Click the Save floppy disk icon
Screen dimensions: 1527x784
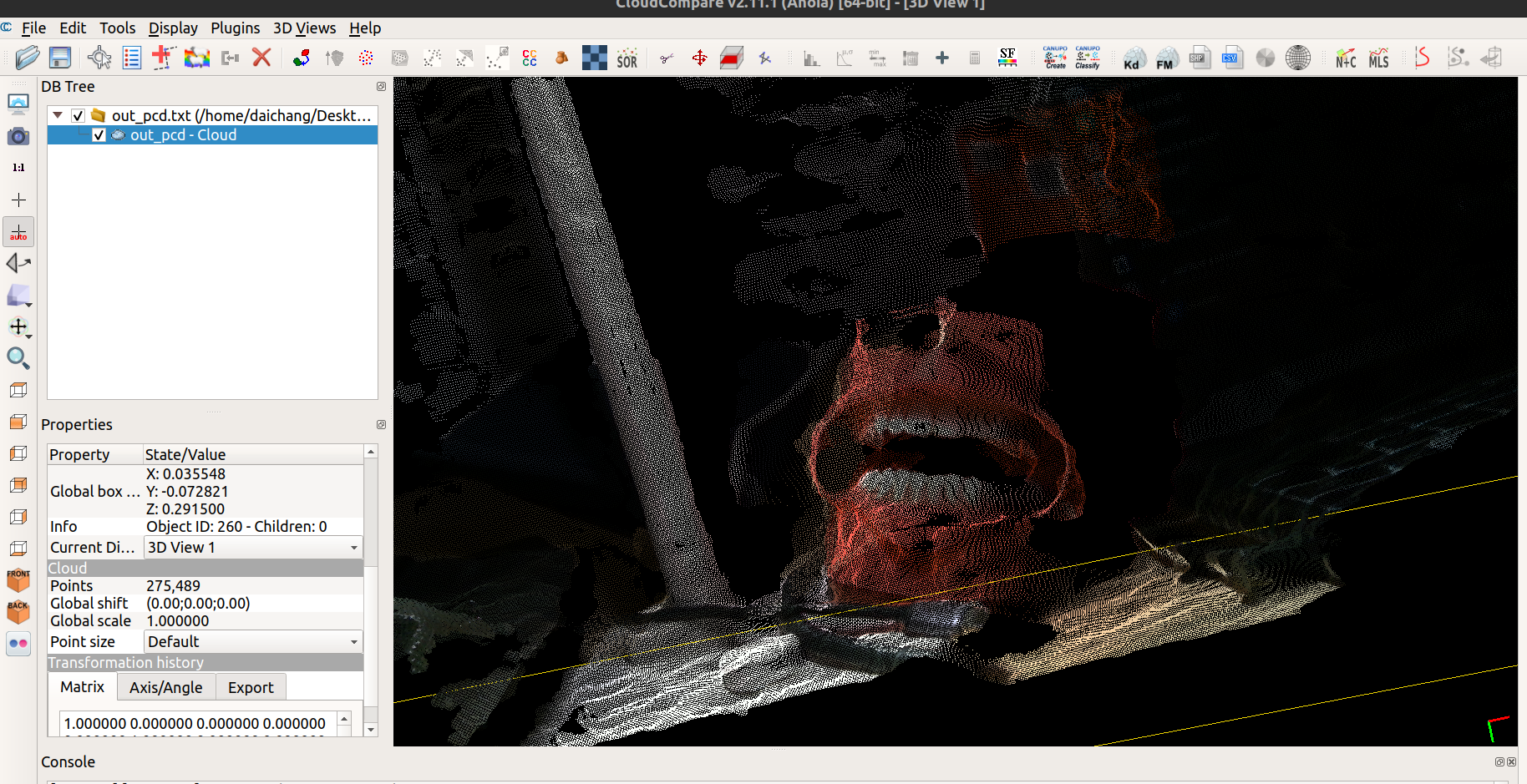[x=60, y=58]
